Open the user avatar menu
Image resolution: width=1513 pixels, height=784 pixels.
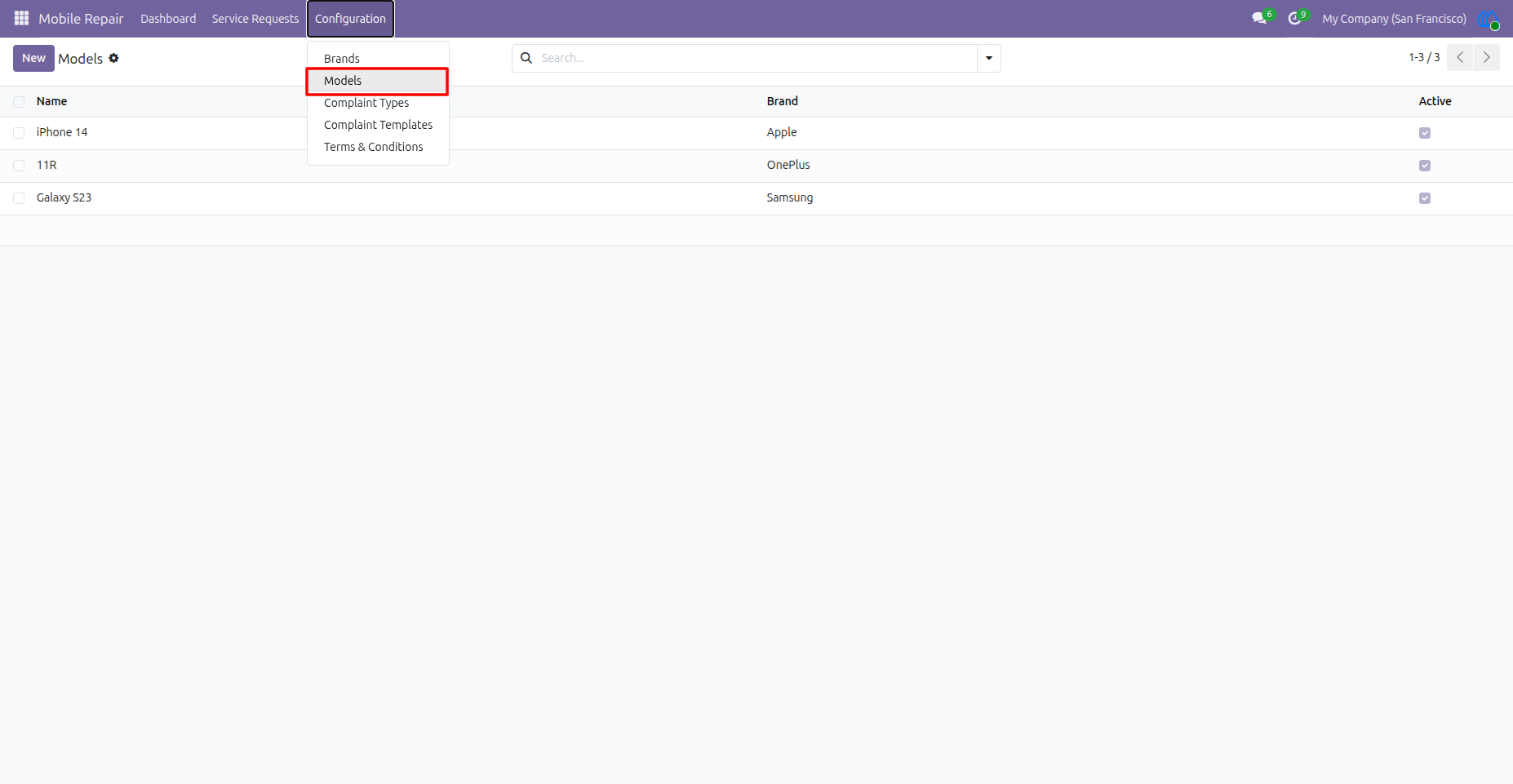click(1488, 19)
